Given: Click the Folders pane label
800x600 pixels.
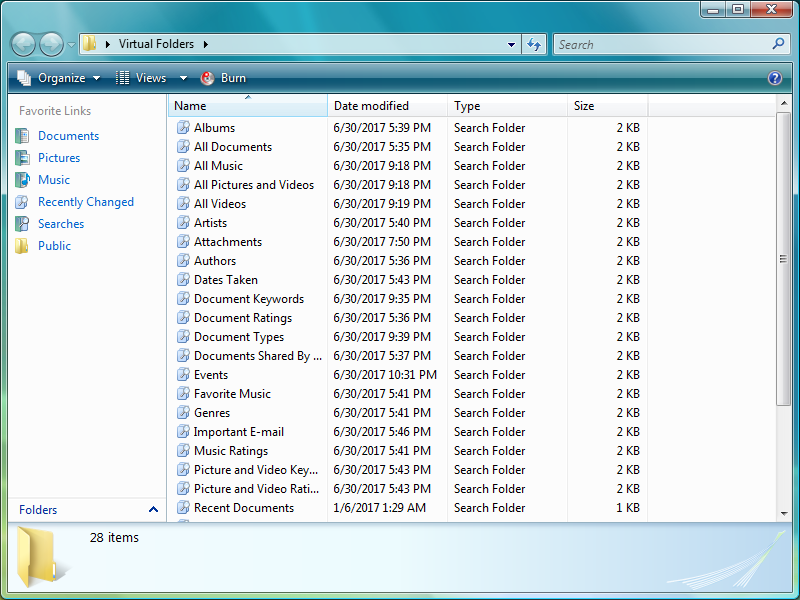Looking at the screenshot, I should pyautogui.click(x=38, y=510).
